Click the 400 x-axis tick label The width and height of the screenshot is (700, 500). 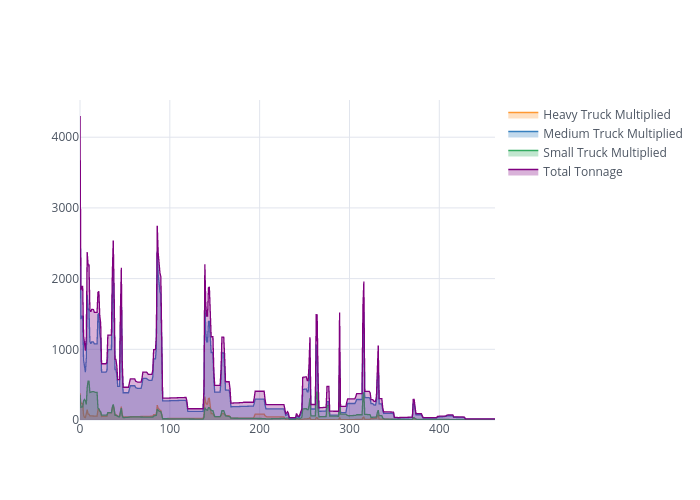pyautogui.click(x=439, y=429)
